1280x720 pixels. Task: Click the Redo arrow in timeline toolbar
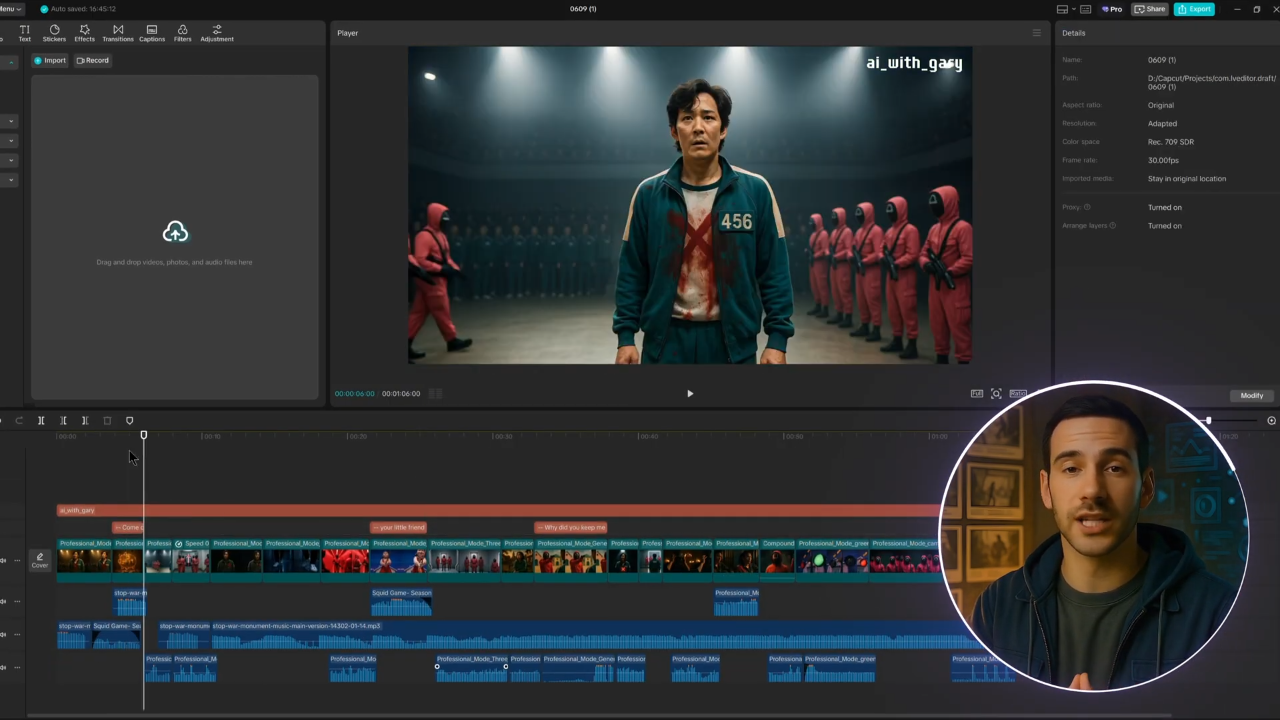19,421
